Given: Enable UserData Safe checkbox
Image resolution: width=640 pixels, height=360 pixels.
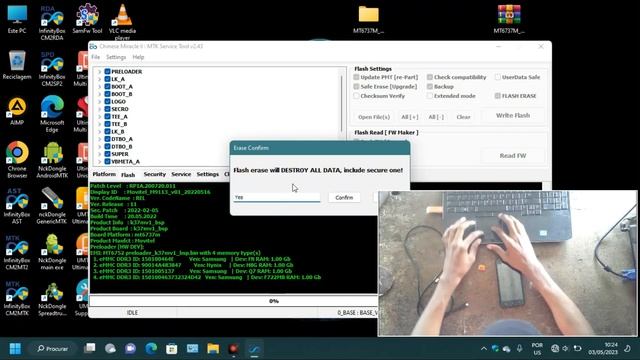Looking at the screenshot, I should coord(498,77).
